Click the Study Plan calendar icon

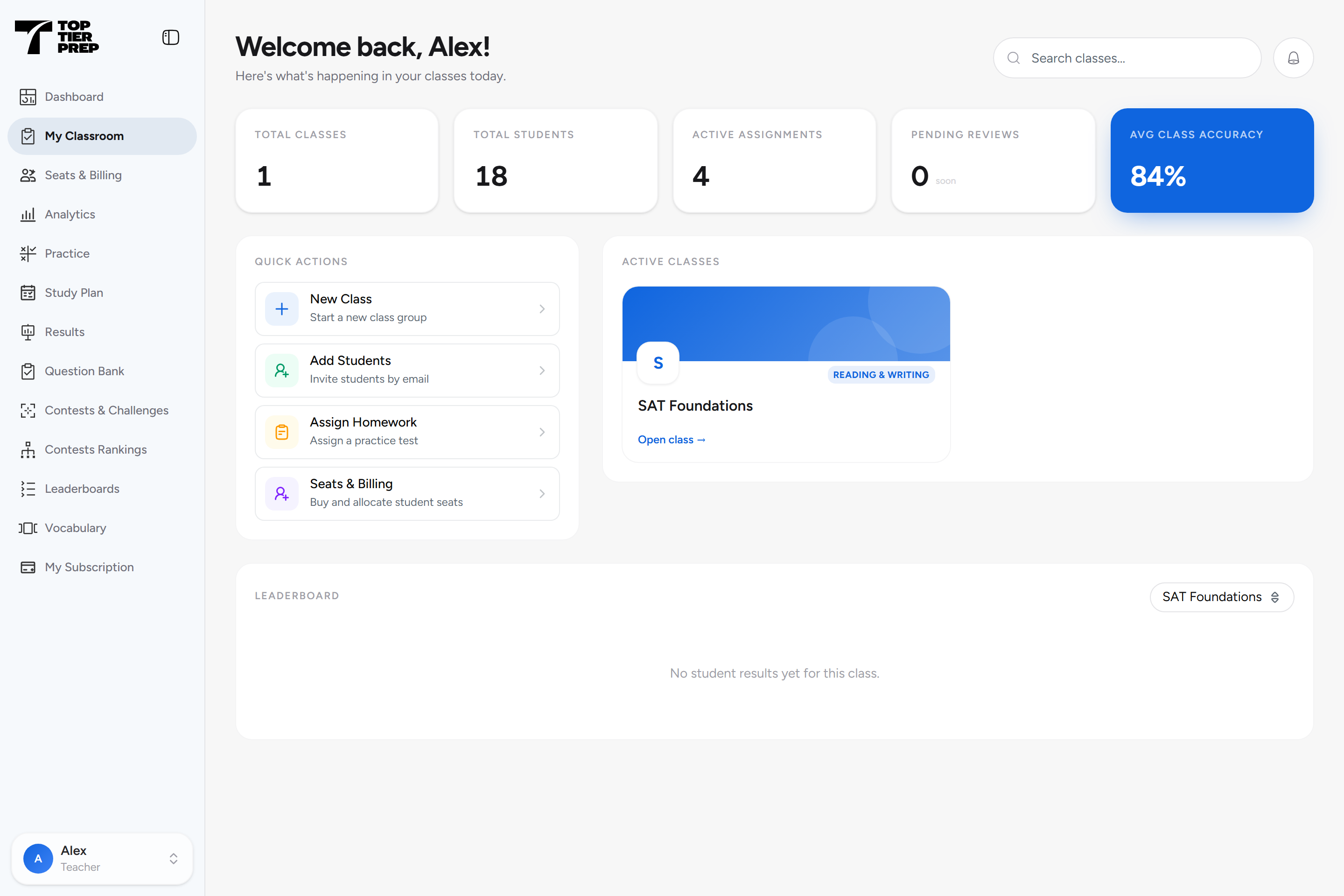28,293
